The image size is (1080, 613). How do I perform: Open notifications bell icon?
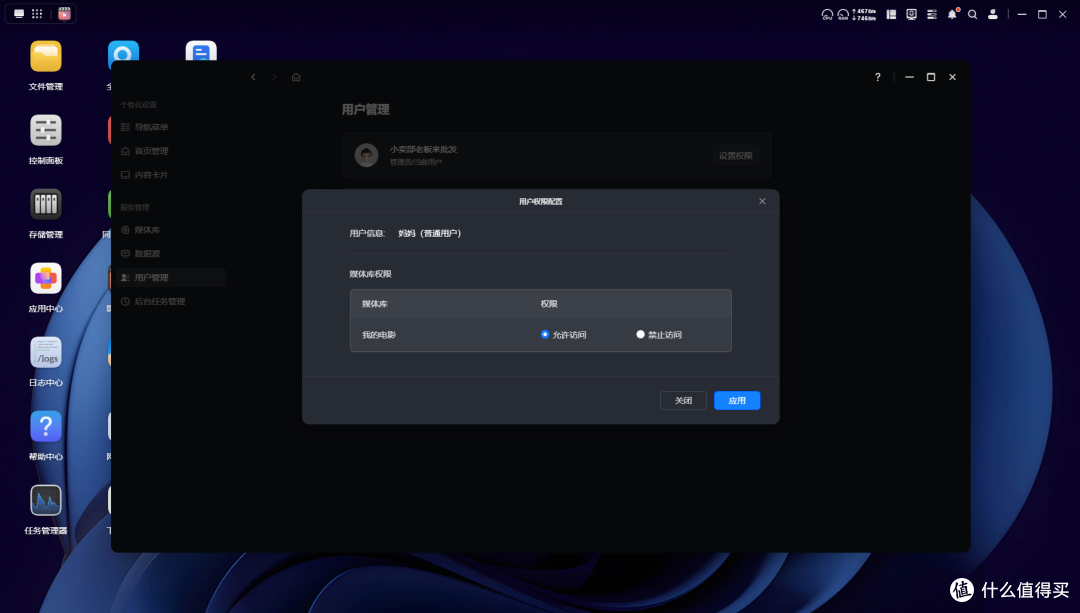coord(953,14)
